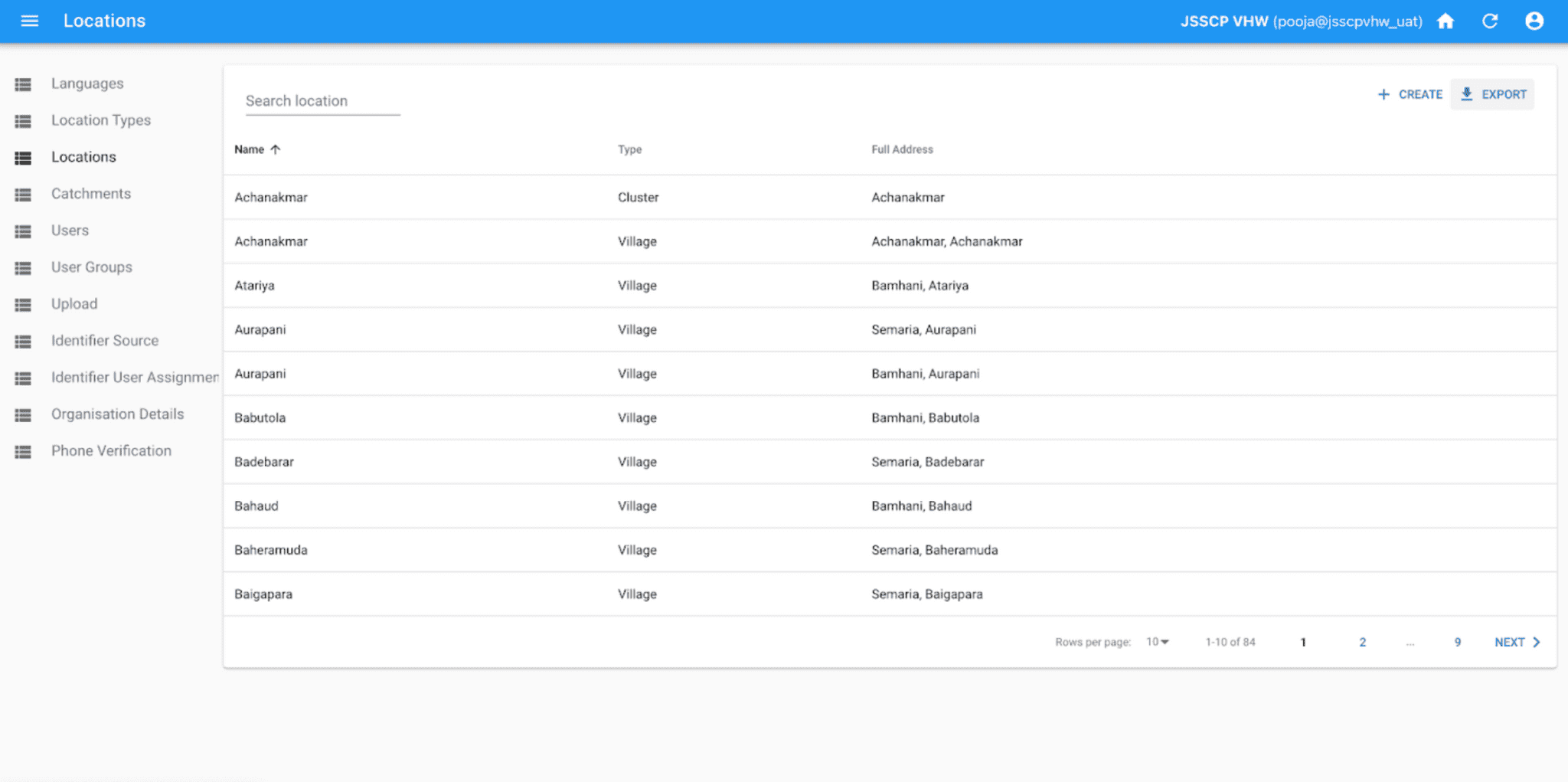The image size is (1568, 782).
Task: Open Identifier Source page
Action: pyautogui.click(x=105, y=341)
